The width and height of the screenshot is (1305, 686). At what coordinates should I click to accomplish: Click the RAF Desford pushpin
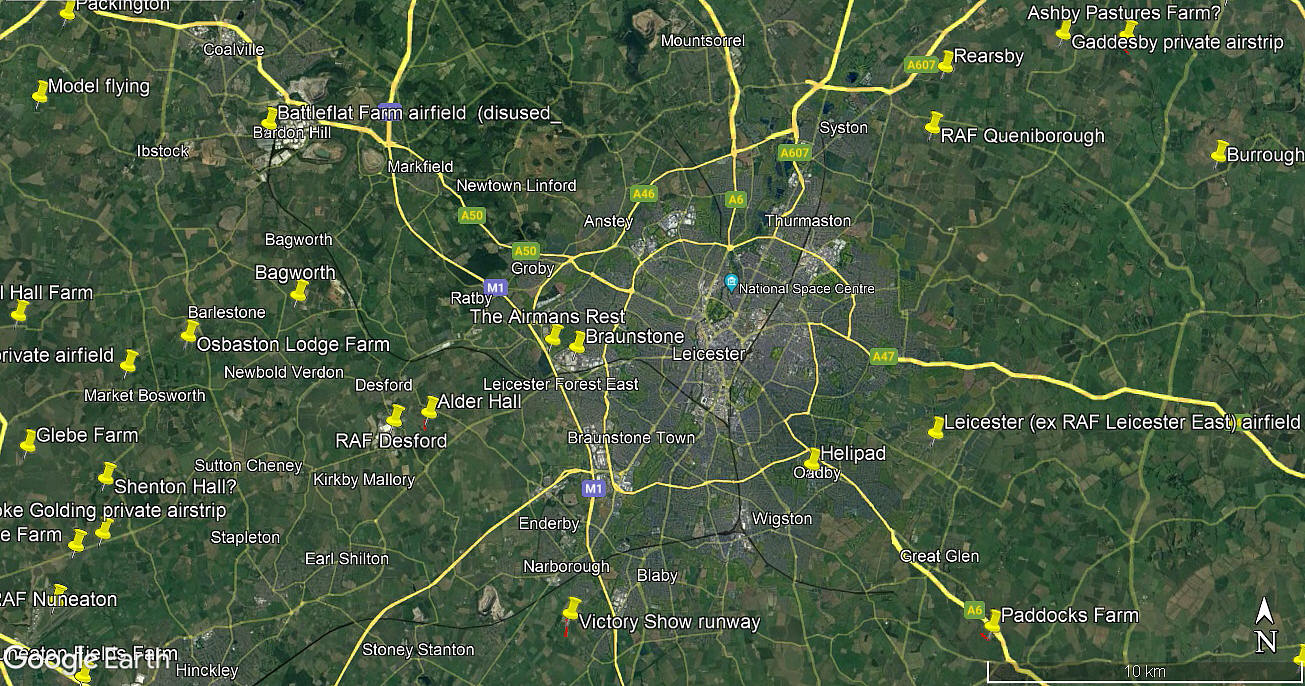click(395, 416)
